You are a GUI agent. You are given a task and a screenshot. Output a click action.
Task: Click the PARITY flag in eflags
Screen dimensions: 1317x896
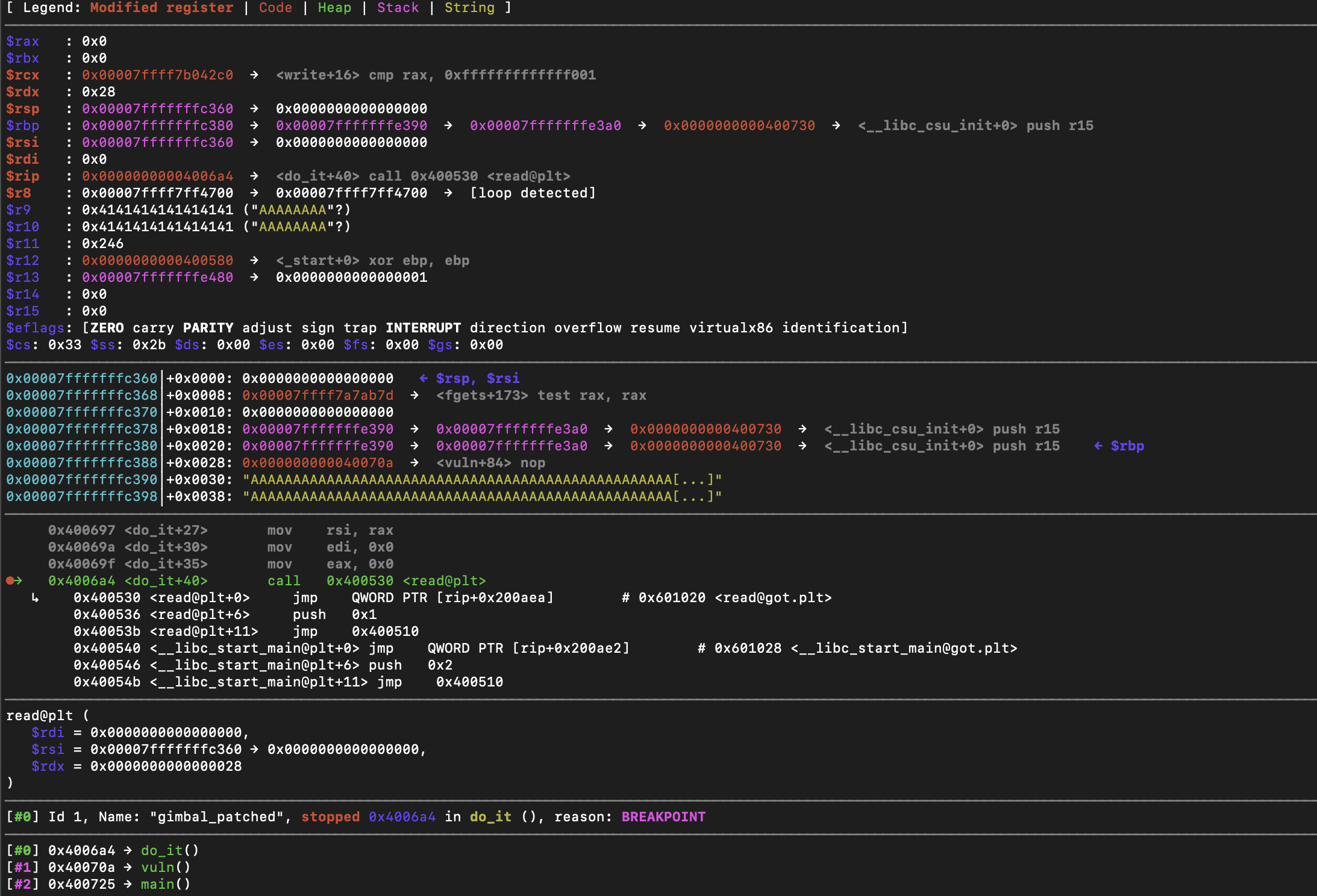[x=208, y=328]
